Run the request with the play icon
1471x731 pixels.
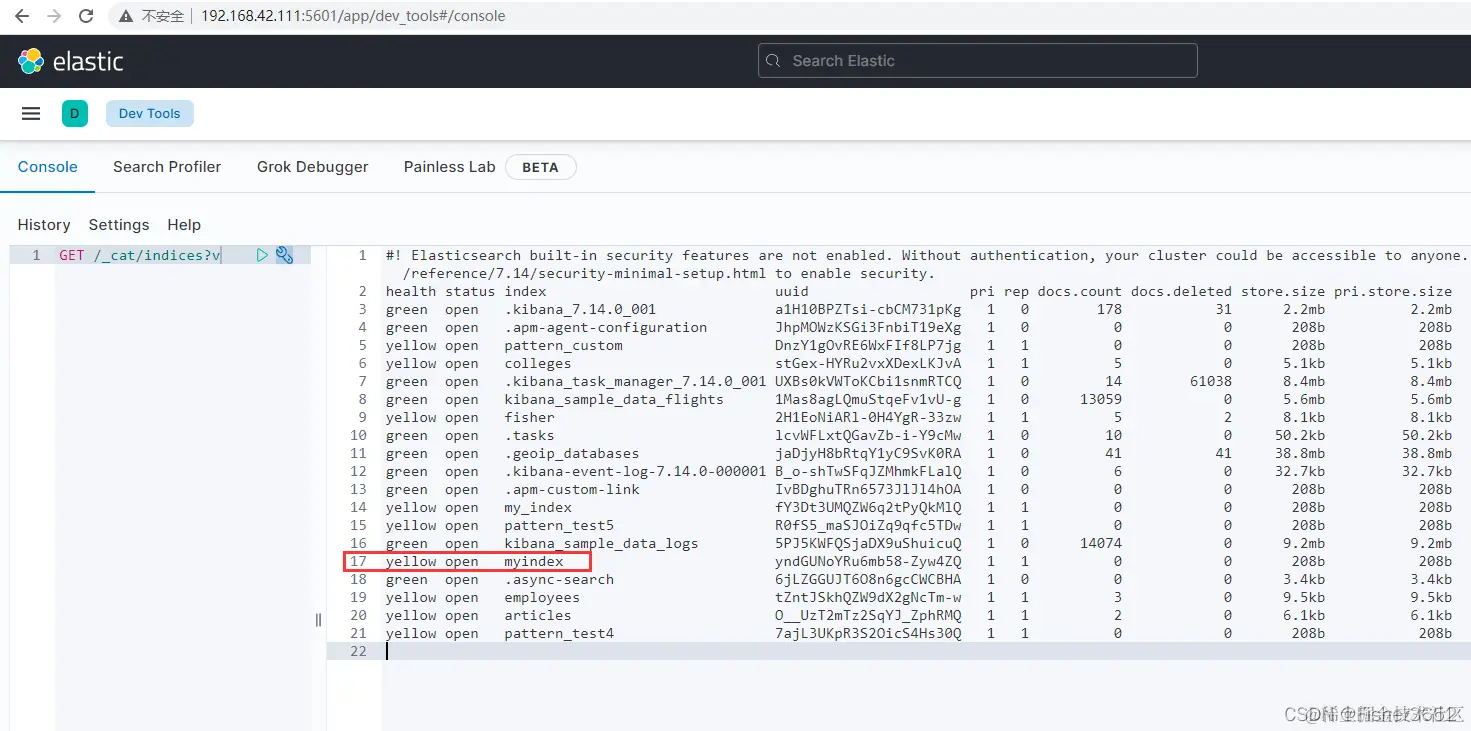[x=262, y=255]
